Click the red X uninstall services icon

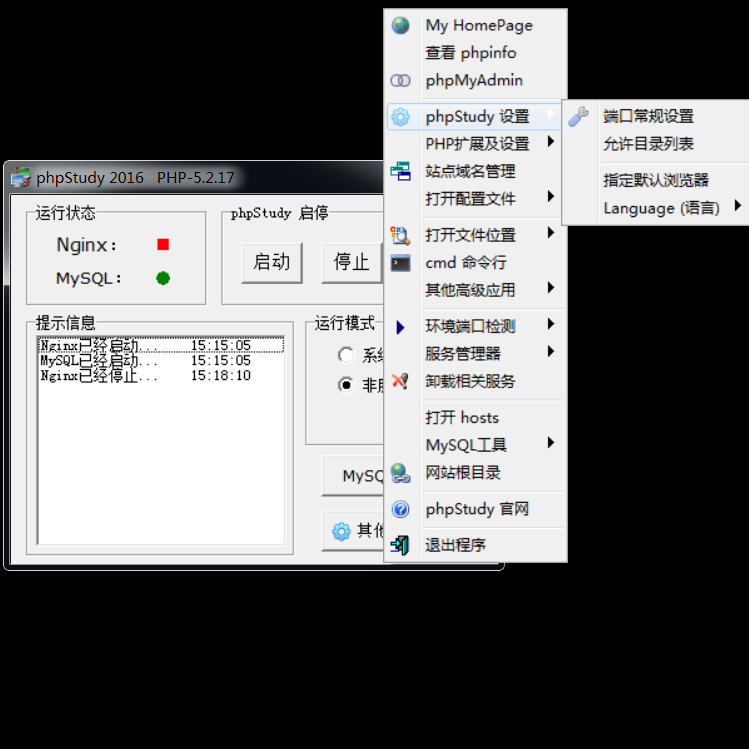point(400,381)
